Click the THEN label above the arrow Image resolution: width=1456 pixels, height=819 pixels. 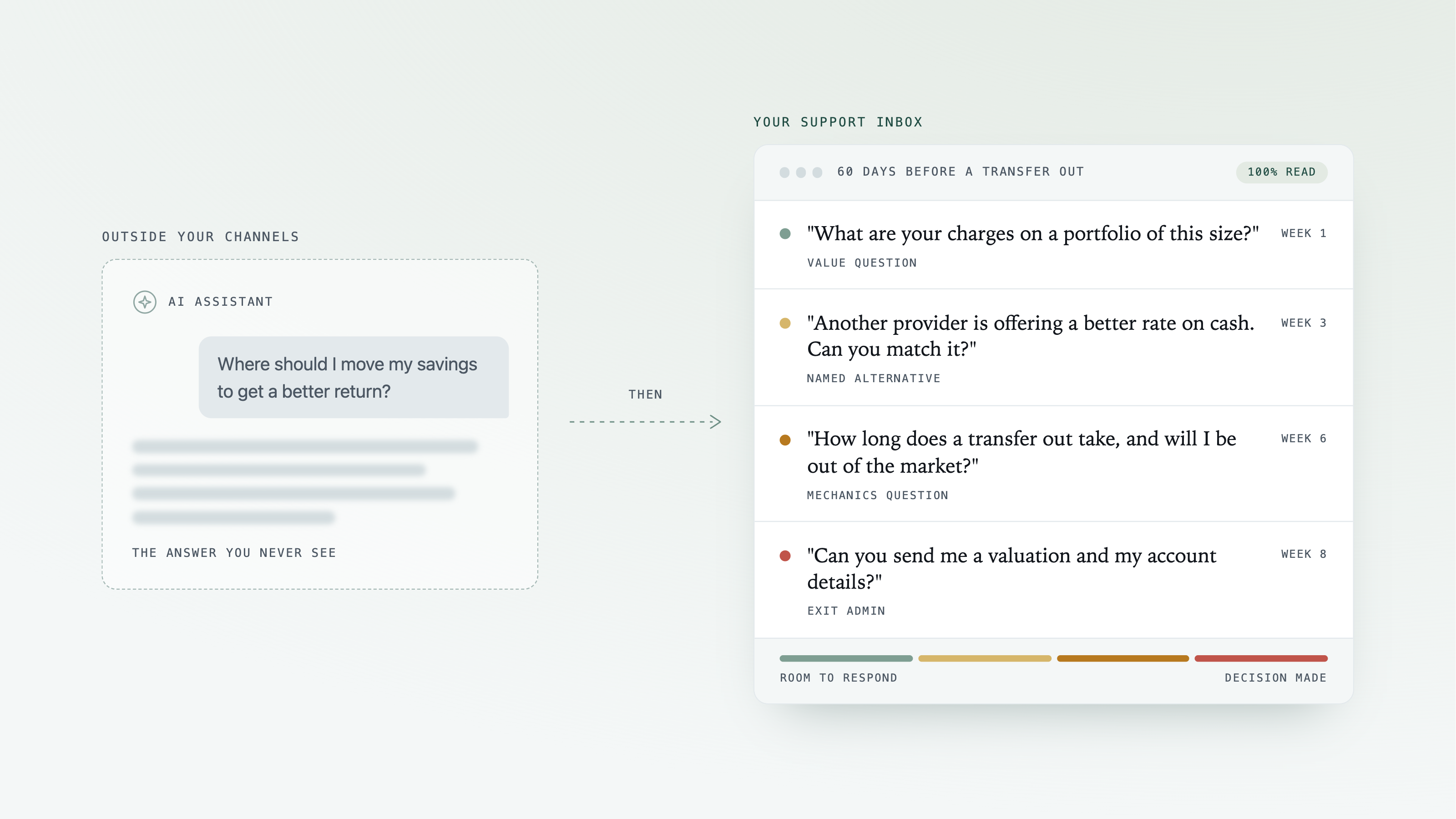[x=645, y=394]
